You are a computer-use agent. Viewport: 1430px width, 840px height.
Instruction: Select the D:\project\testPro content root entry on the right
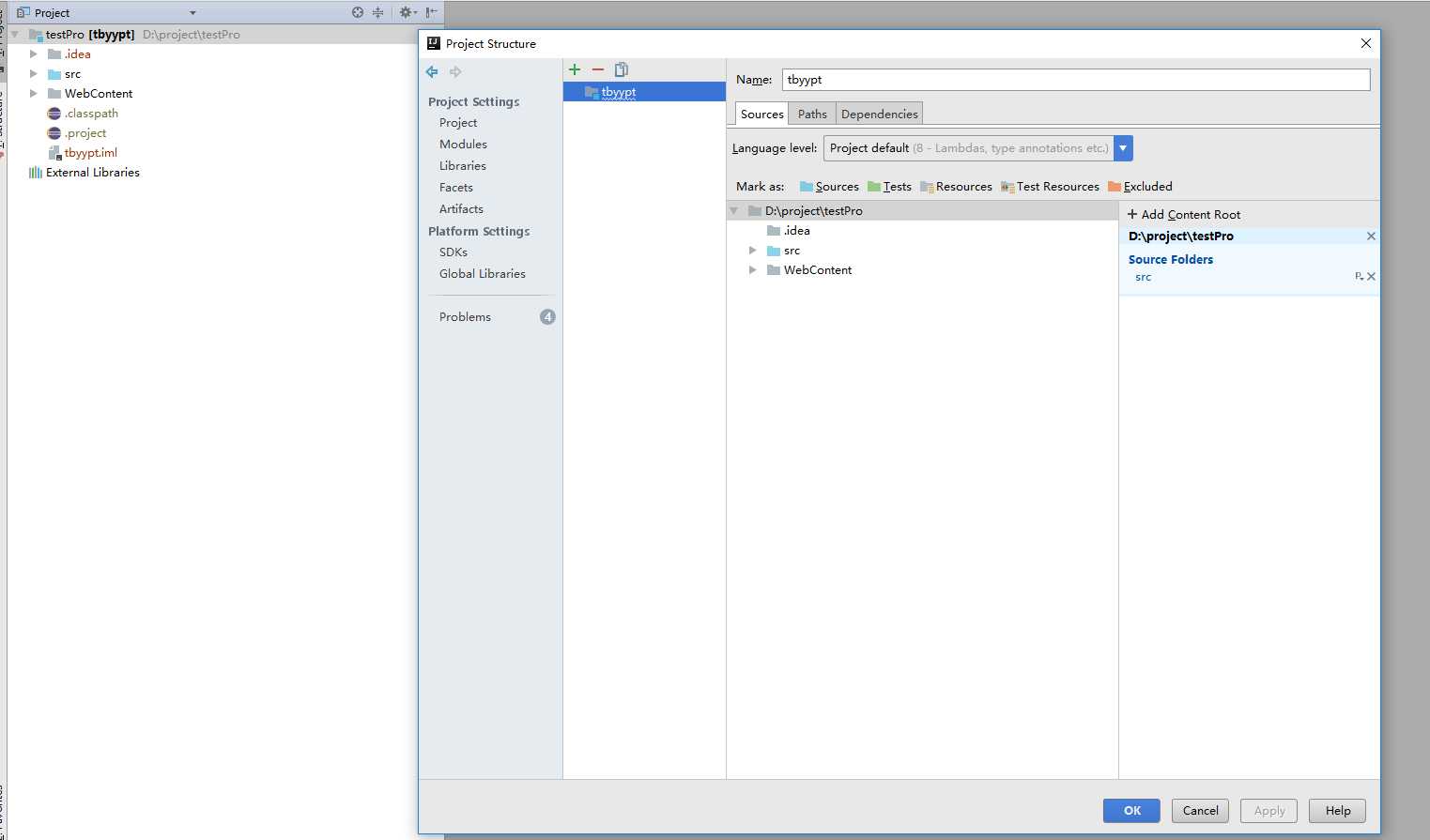(x=1181, y=237)
